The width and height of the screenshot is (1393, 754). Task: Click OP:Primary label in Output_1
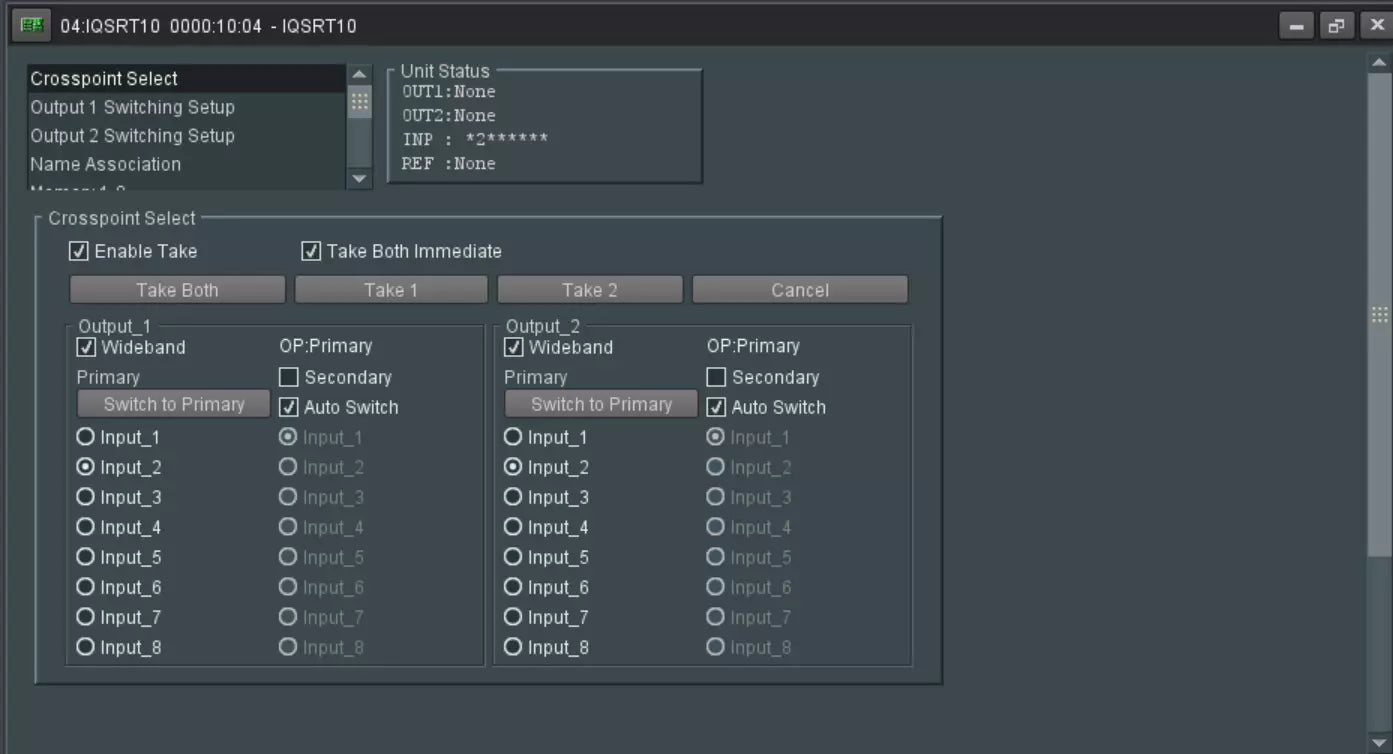pos(325,346)
